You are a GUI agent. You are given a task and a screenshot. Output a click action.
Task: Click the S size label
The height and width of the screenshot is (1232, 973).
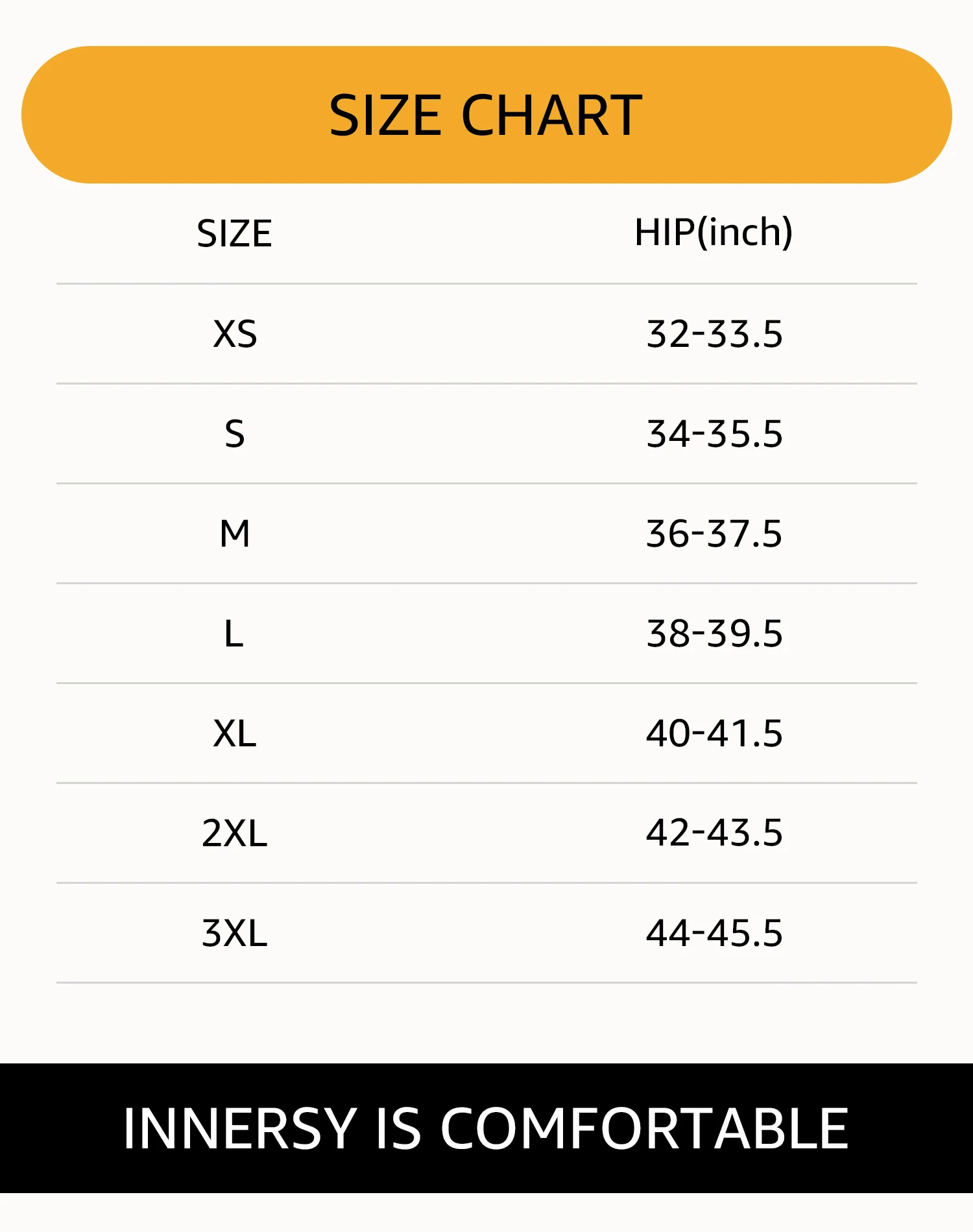(x=235, y=434)
